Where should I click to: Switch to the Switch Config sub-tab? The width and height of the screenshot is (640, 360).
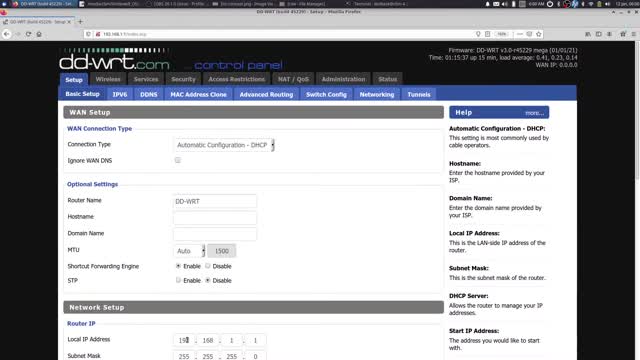click(326, 94)
